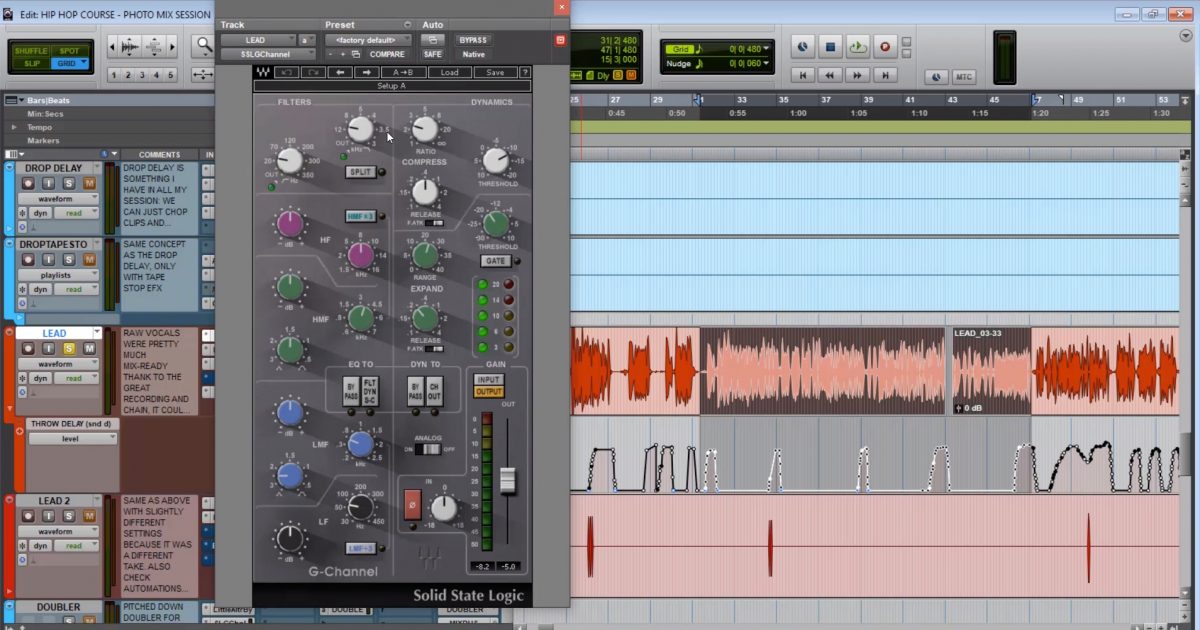Screen dimensions: 1200x630
Task: Select the LEAD_03-33 audio clip
Action: click(990, 370)
